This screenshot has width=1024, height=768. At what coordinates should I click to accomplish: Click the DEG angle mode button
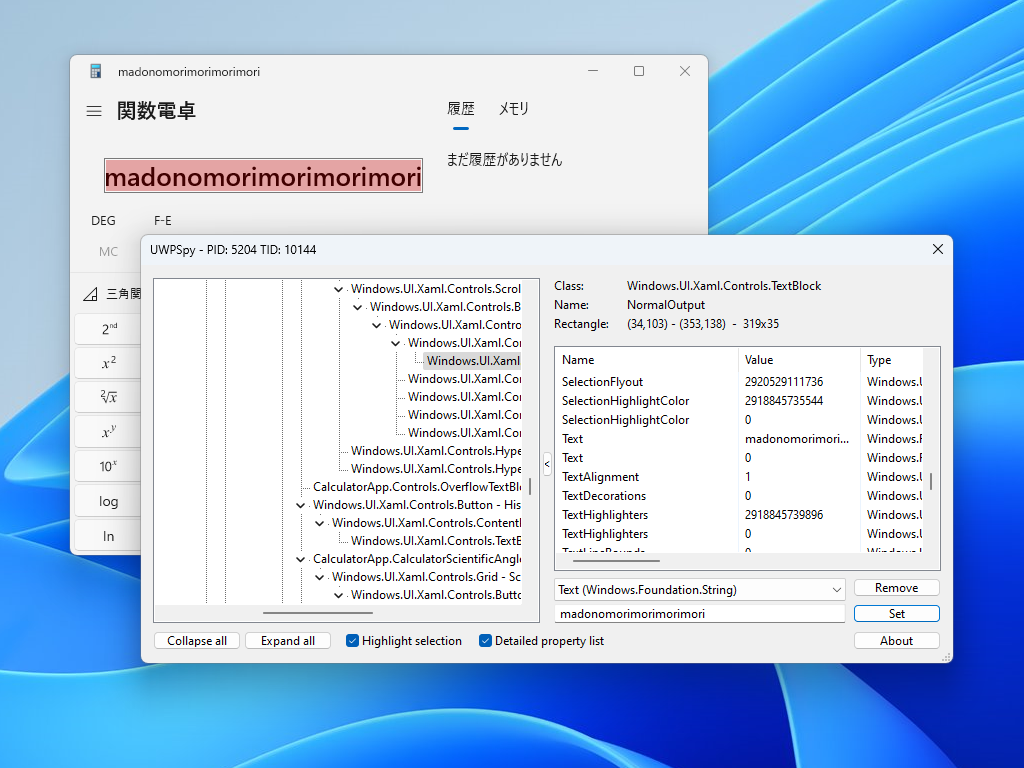103,221
